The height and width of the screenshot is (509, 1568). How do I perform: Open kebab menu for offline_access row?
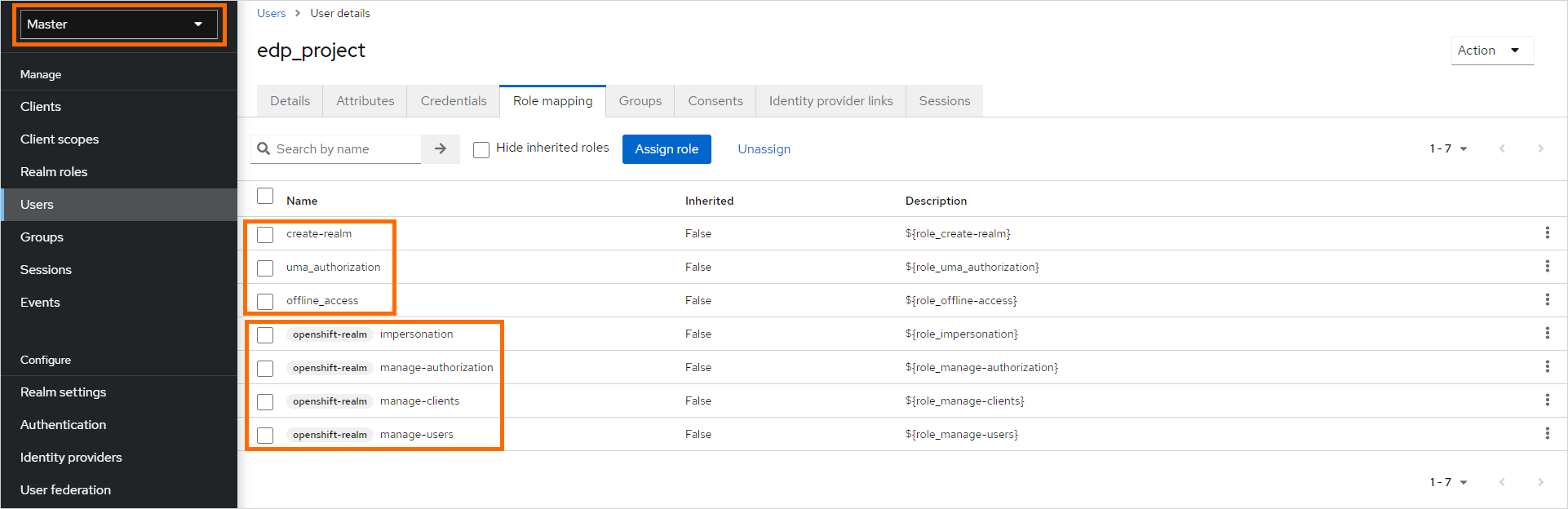(x=1547, y=300)
